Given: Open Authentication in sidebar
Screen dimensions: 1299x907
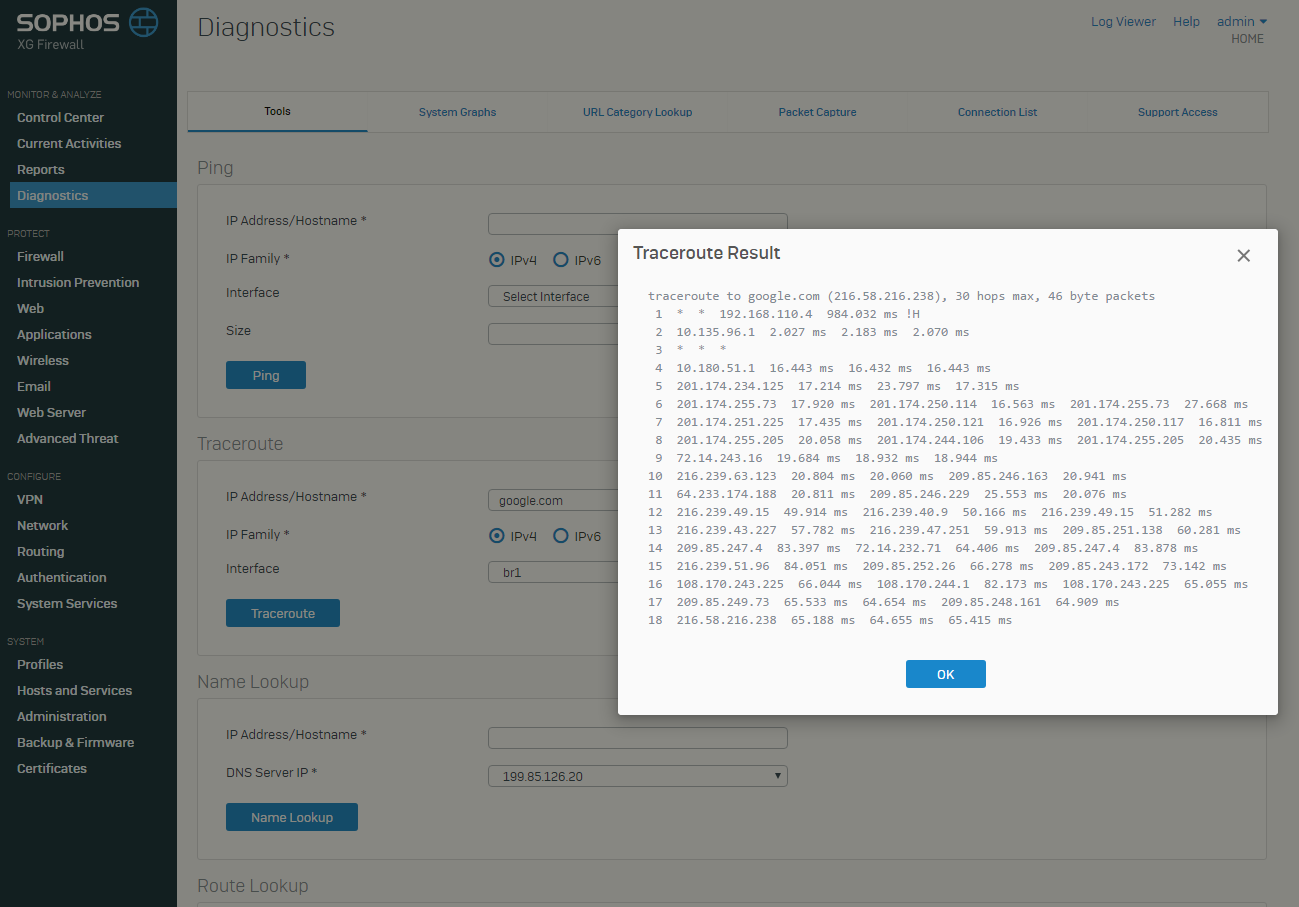Looking at the screenshot, I should [61, 577].
